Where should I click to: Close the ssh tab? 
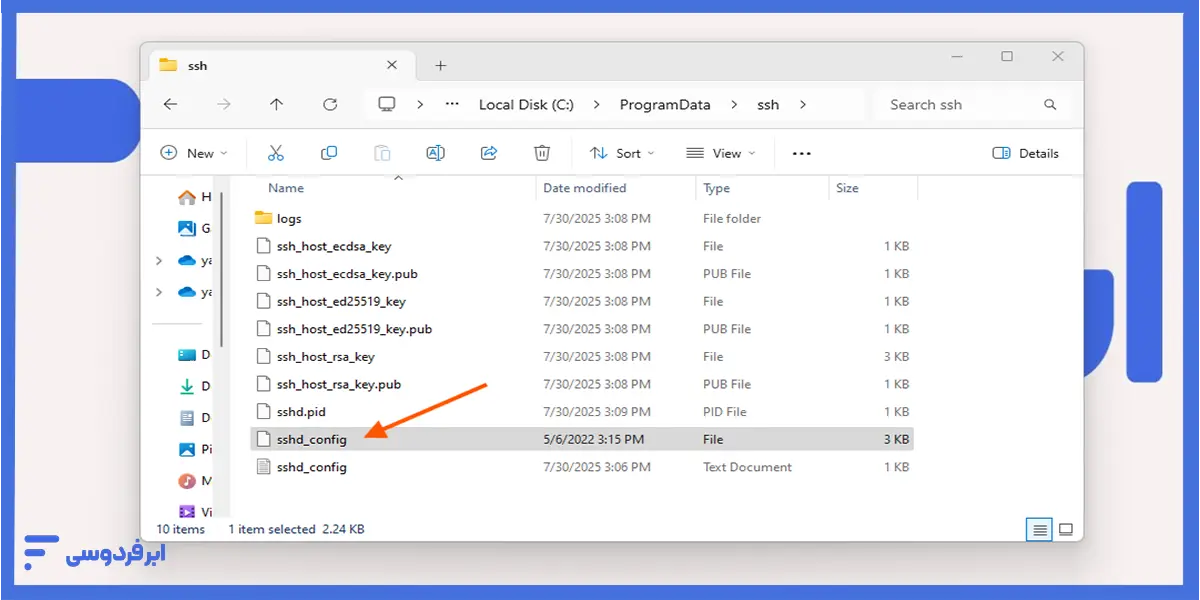pos(392,65)
